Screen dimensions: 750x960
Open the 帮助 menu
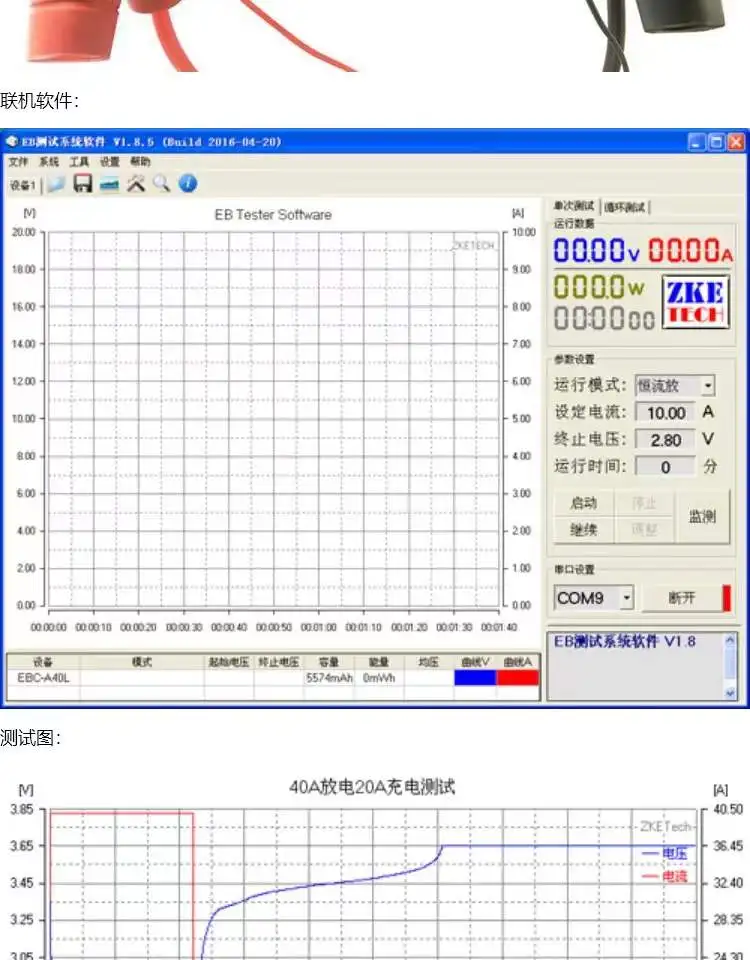point(140,162)
